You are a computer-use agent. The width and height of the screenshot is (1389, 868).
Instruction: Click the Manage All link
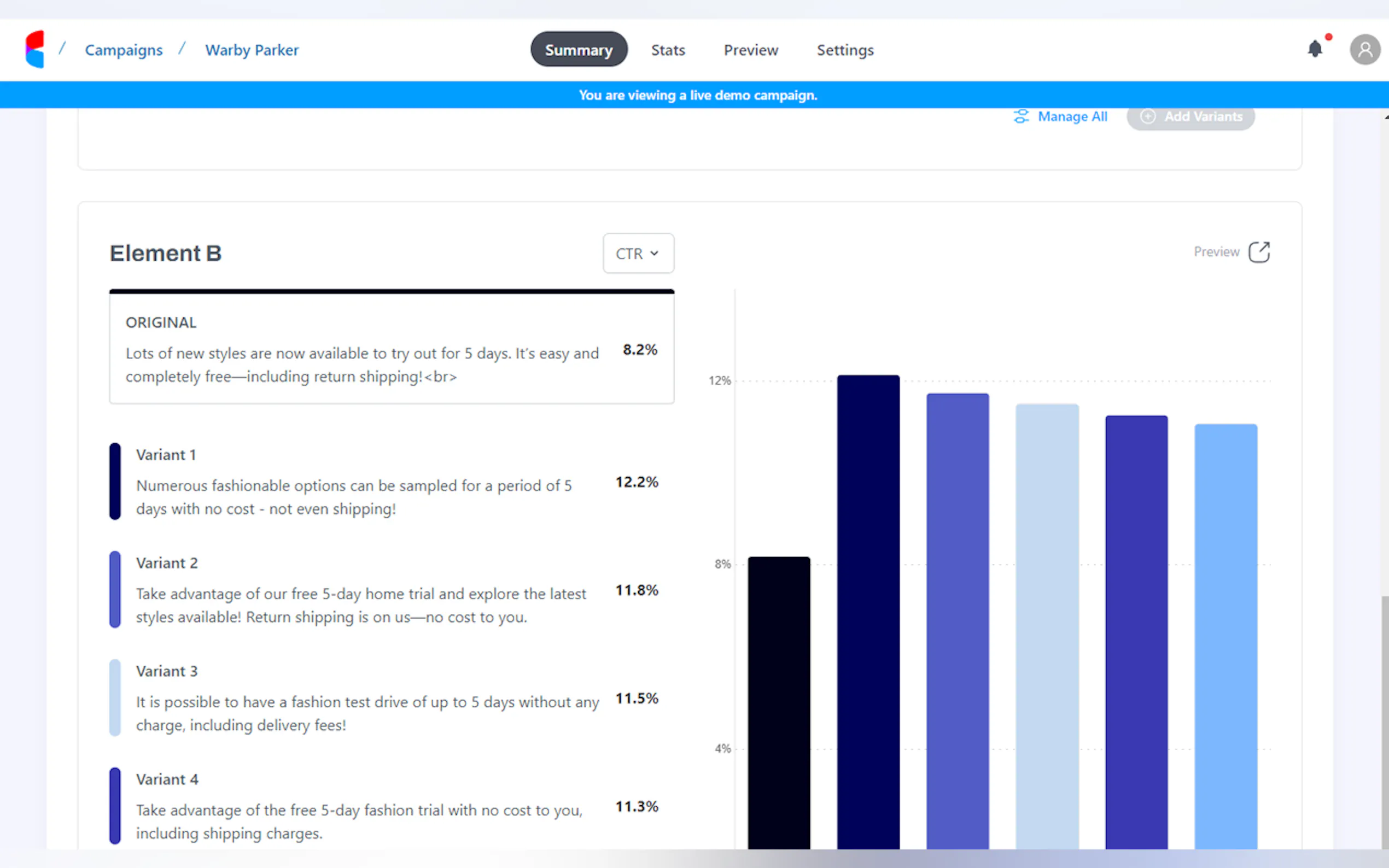(x=1072, y=116)
